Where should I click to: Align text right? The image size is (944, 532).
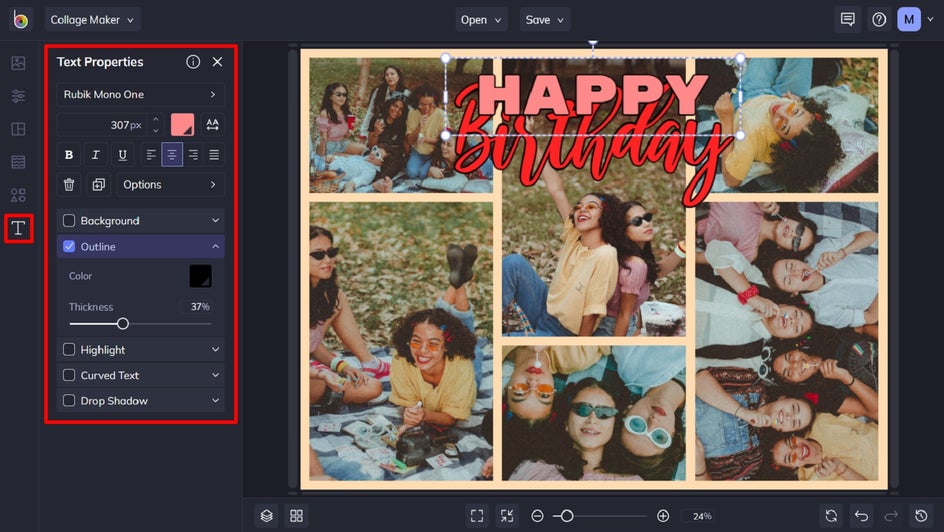click(x=193, y=155)
